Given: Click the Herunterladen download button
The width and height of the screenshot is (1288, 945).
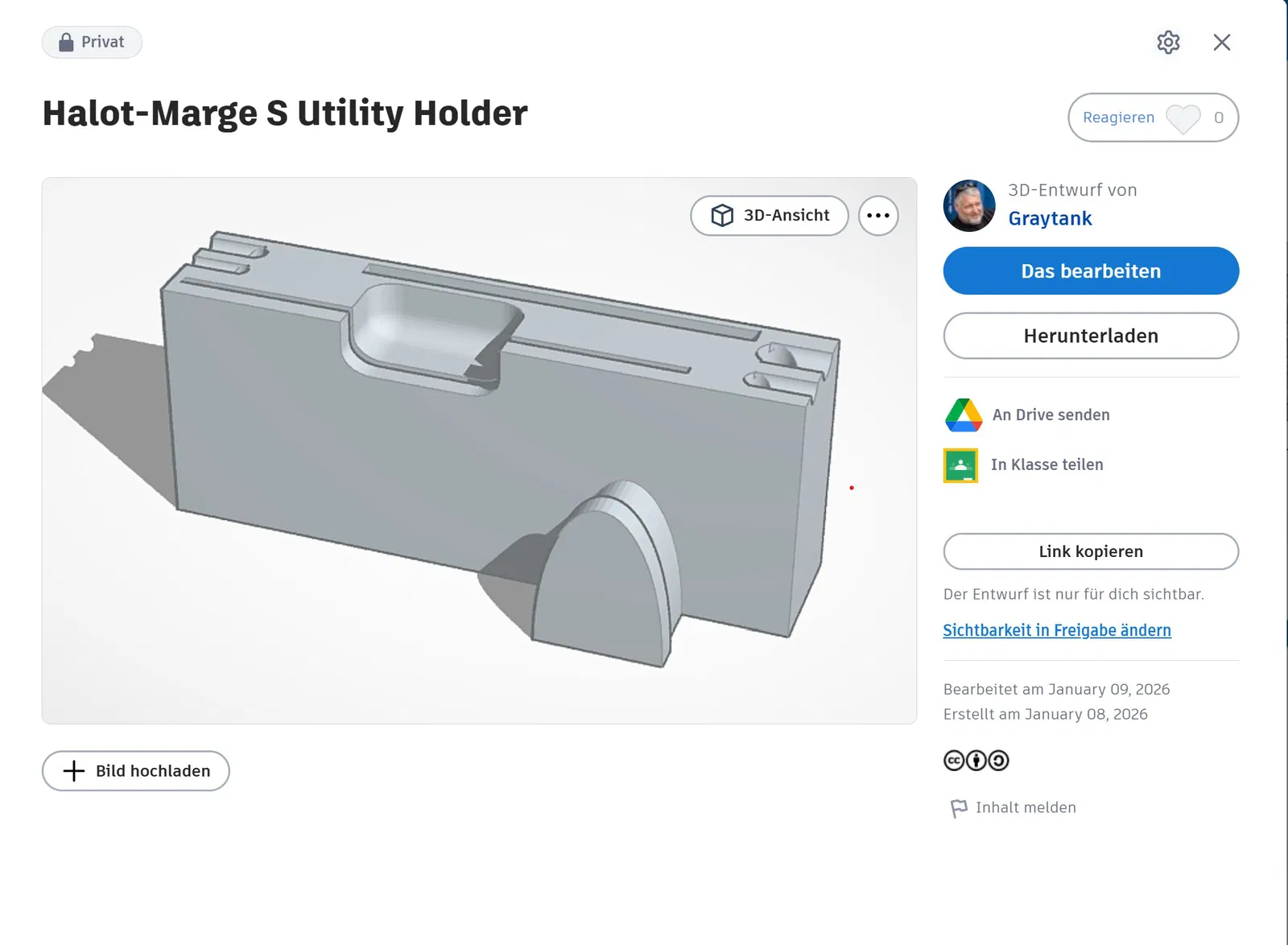Looking at the screenshot, I should (x=1091, y=336).
